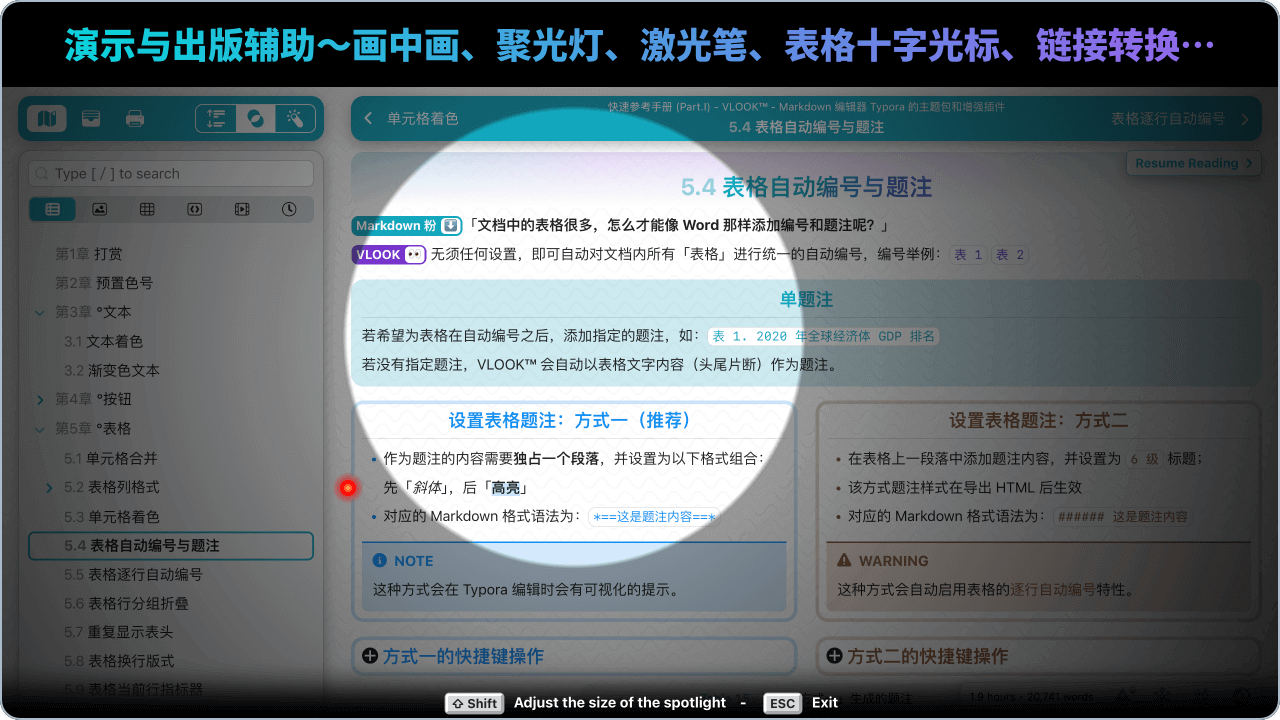Click the 表 1 reference link
The height and width of the screenshot is (720, 1280).
967,255
